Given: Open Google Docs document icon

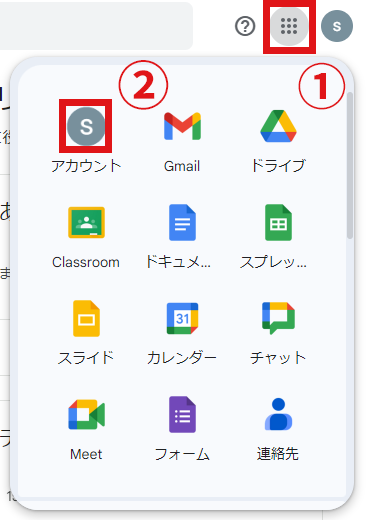Looking at the screenshot, I should pyautogui.click(x=182, y=222).
